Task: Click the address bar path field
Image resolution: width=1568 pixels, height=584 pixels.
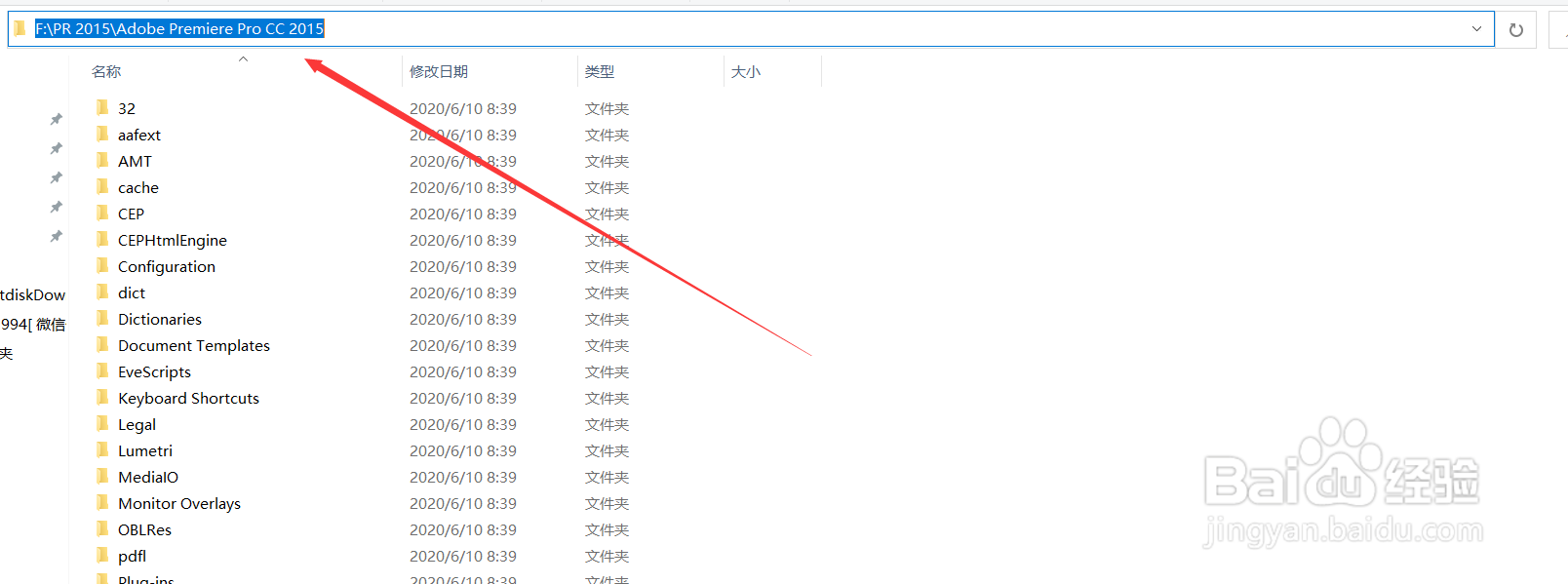Action: [751, 29]
